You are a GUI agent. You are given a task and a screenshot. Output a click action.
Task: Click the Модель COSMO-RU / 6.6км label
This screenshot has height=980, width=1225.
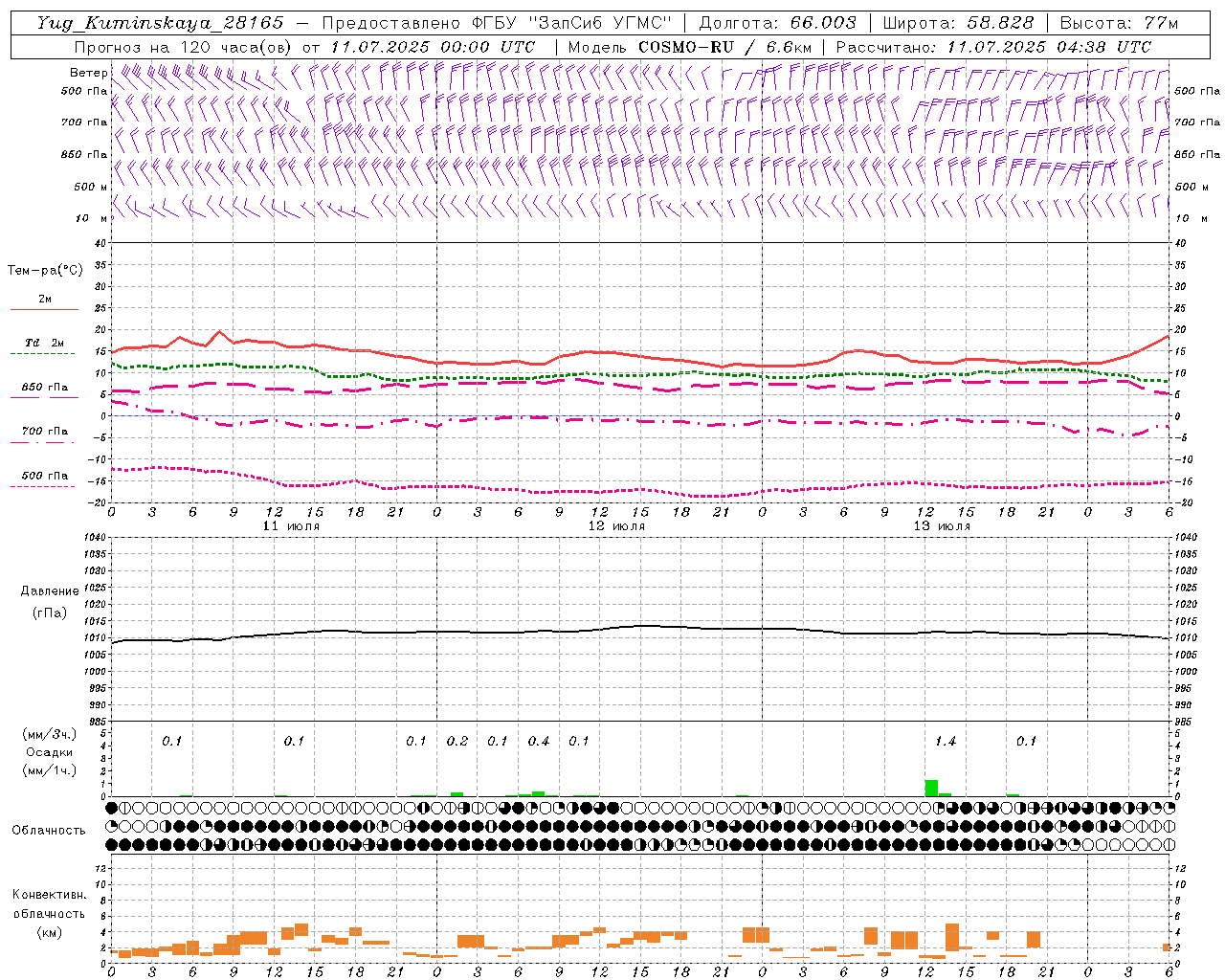point(689,47)
